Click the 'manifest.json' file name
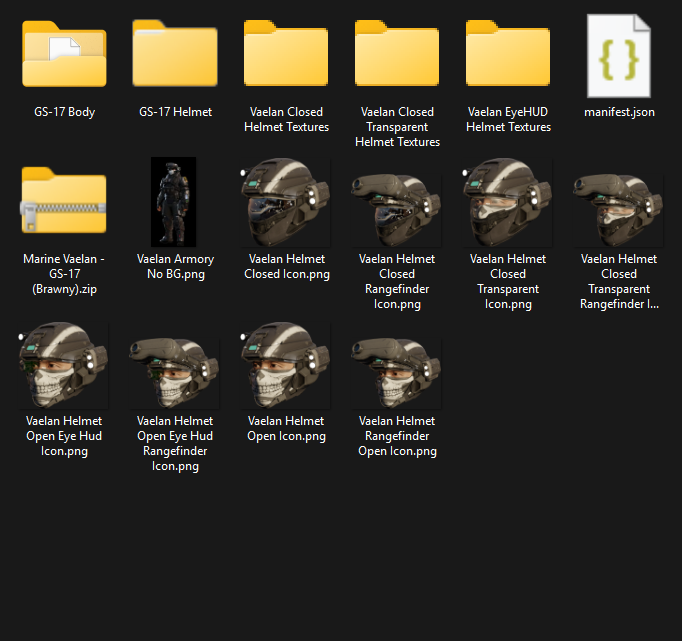682x641 pixels. [x=619, y=112]
